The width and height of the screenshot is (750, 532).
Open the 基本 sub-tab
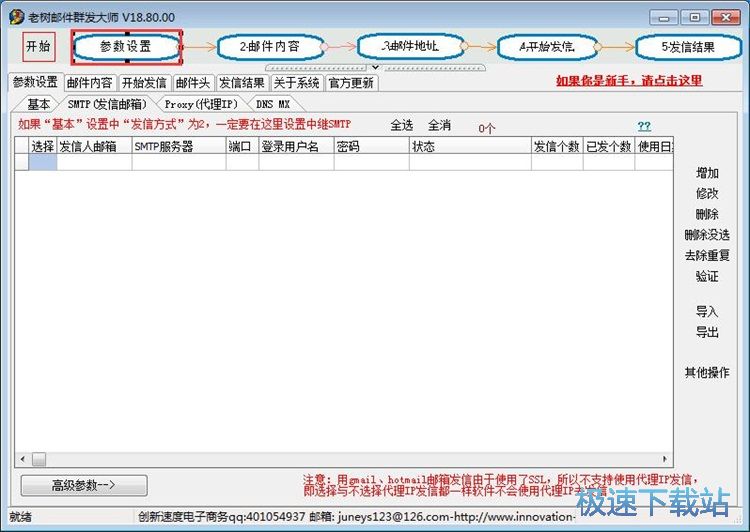[38, 104]
